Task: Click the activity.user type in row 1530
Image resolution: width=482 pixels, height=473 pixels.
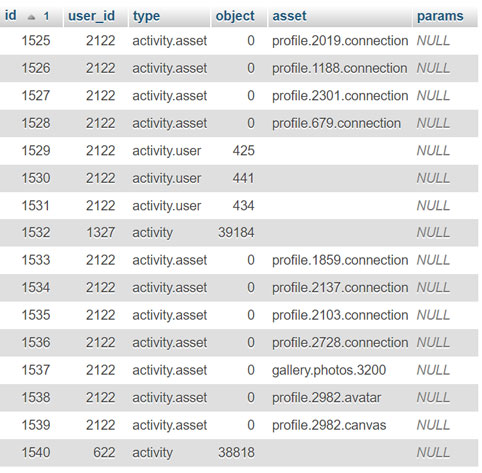Action: click(167, 178)
